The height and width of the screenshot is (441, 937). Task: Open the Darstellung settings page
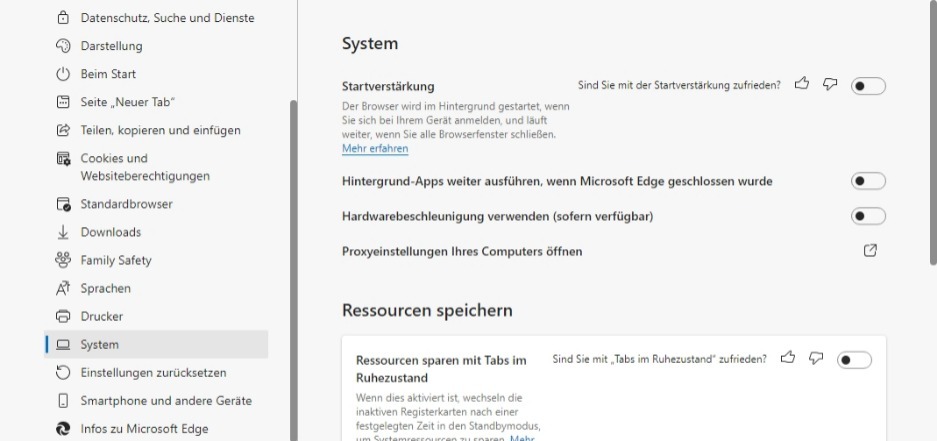coord(111,46)
